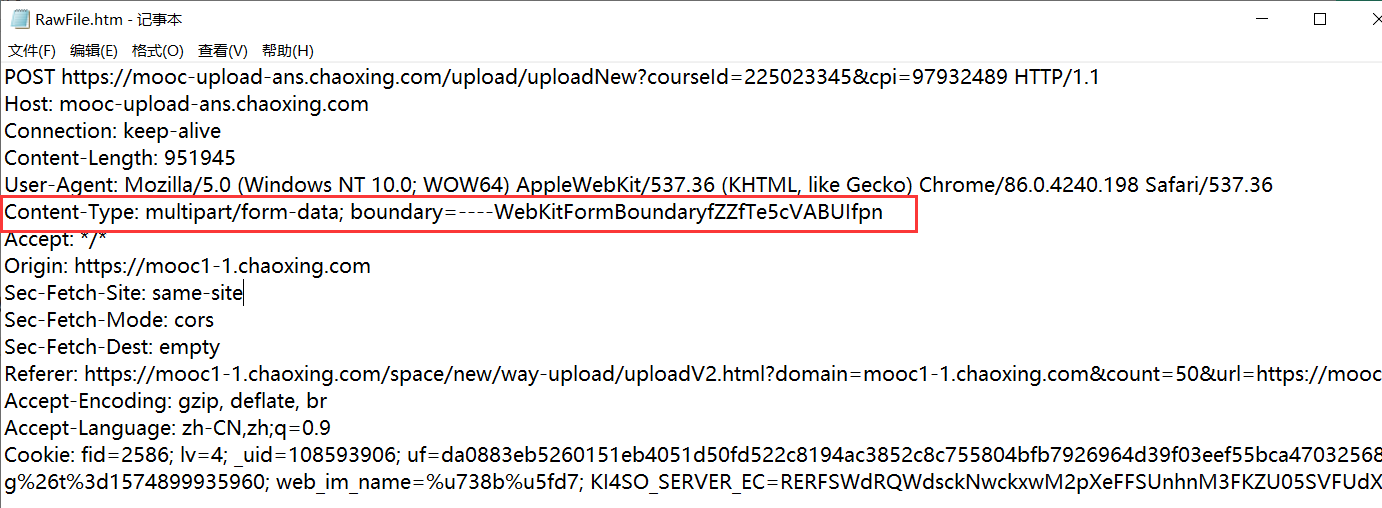Image resolution: width=1382 pixels, height=508 pixels.
Task: Open the 查看(V) menu
Action: (223, 51)
